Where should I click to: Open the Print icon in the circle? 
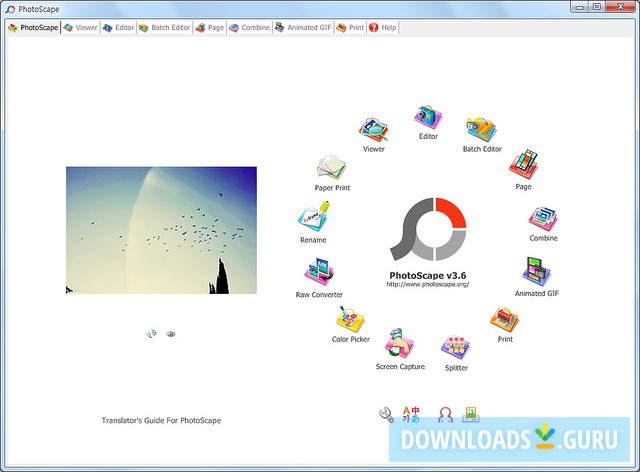(504, 320)
